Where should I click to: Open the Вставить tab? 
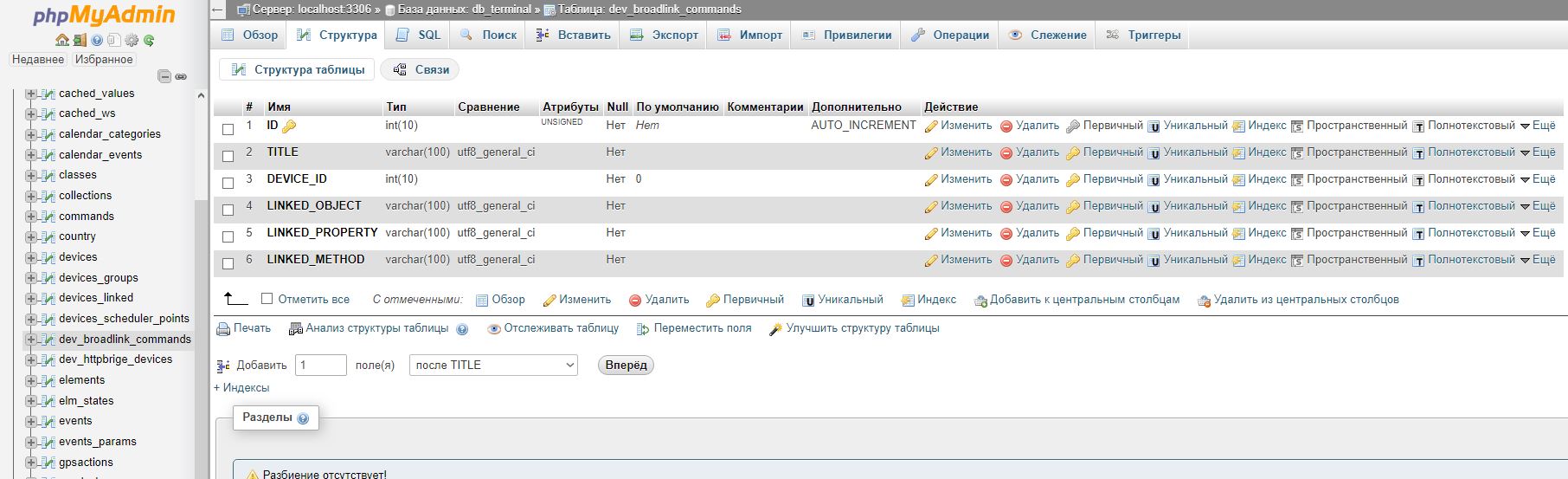pyautogui.click(x=573, y=36)
